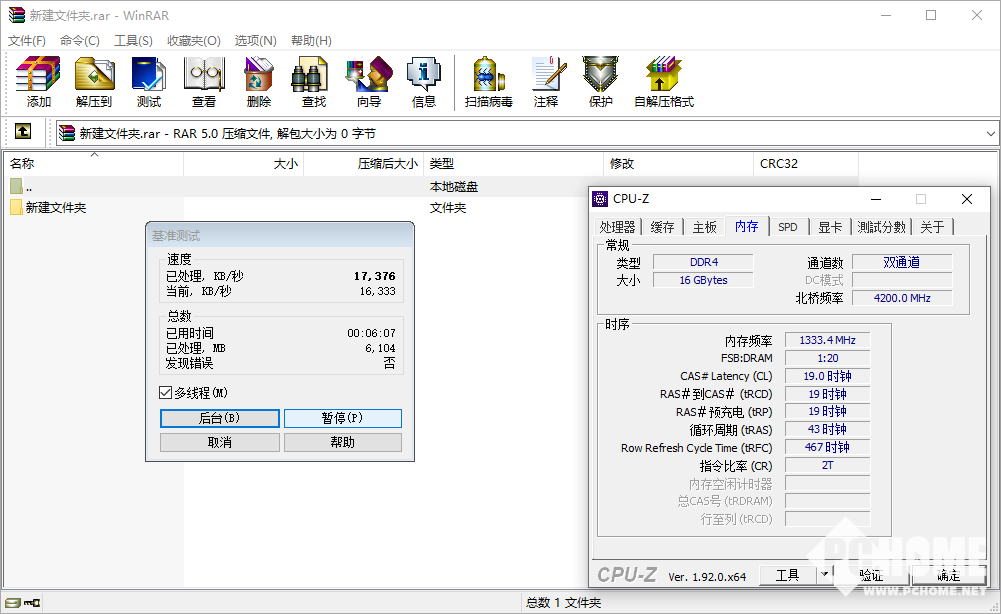Click the 添加 (Add) toolbar icon
Screen dimensions: 1001x614
click(x=39, y=82)
